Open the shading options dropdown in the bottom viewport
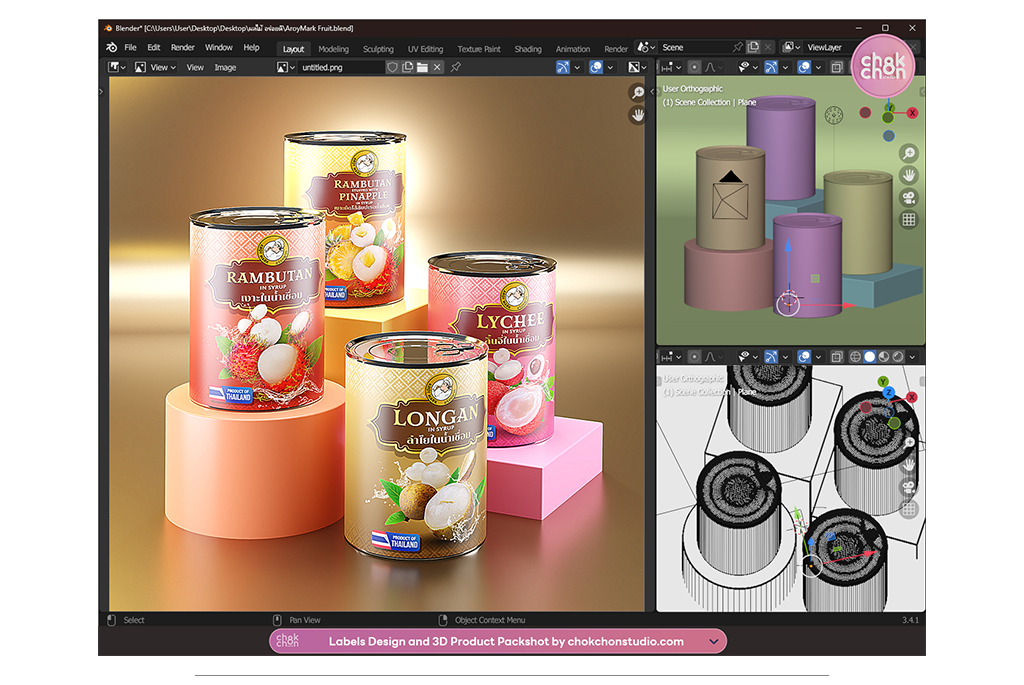Image resolution: width=1024 pixels, height=685 pixels. (912, 357)
